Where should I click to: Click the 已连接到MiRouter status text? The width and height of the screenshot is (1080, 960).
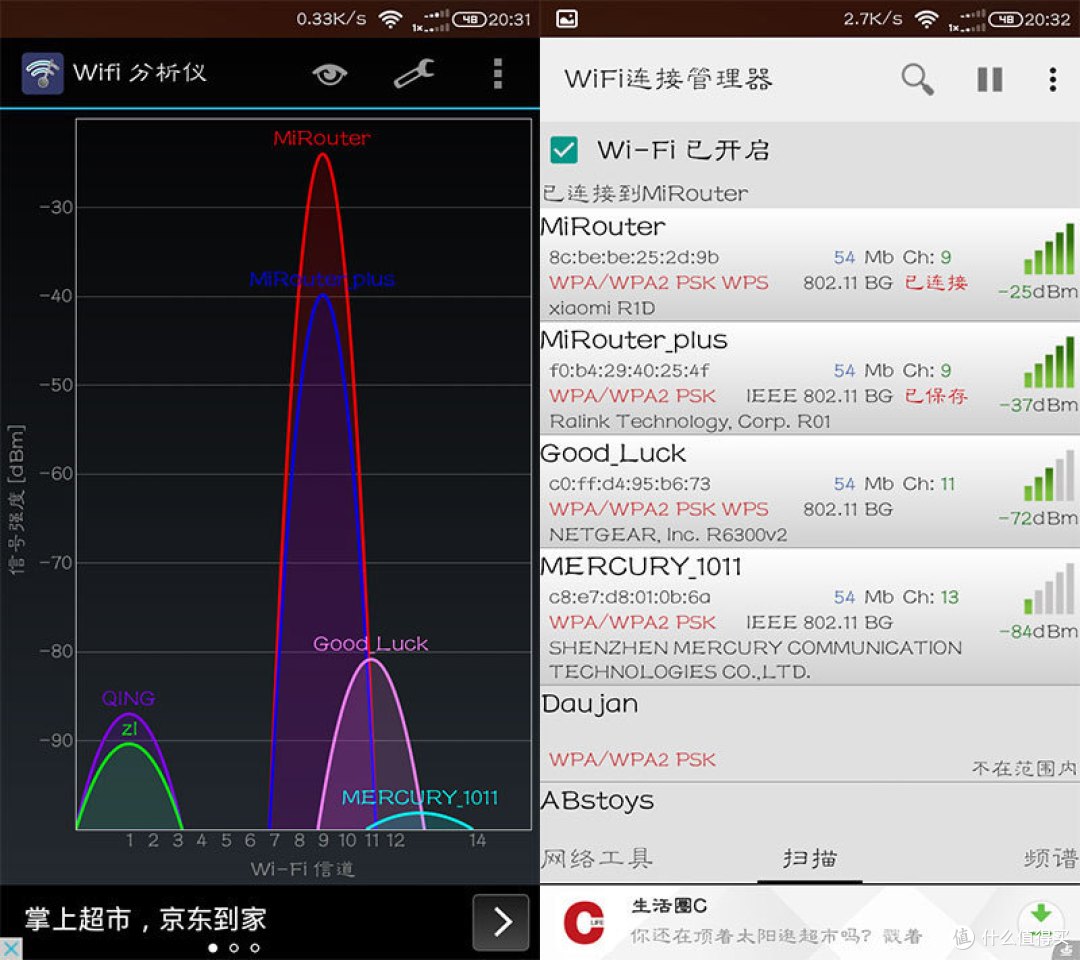click(x=645, y=194)
